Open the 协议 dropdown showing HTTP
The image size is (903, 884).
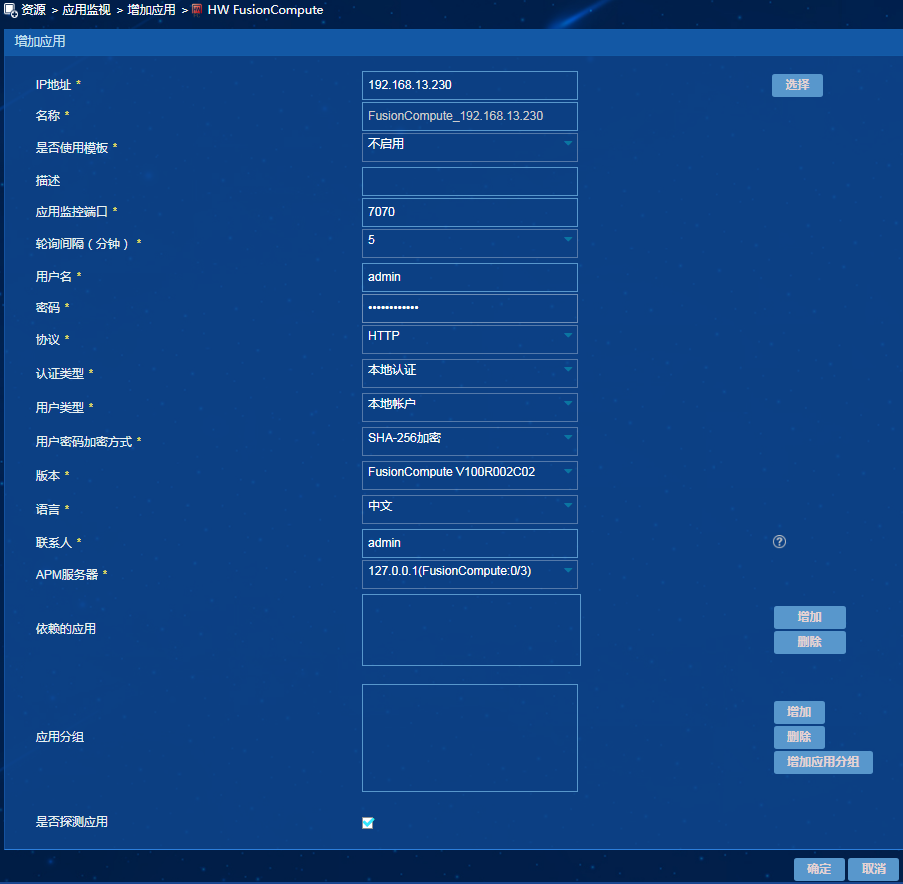tap(469, 339)
